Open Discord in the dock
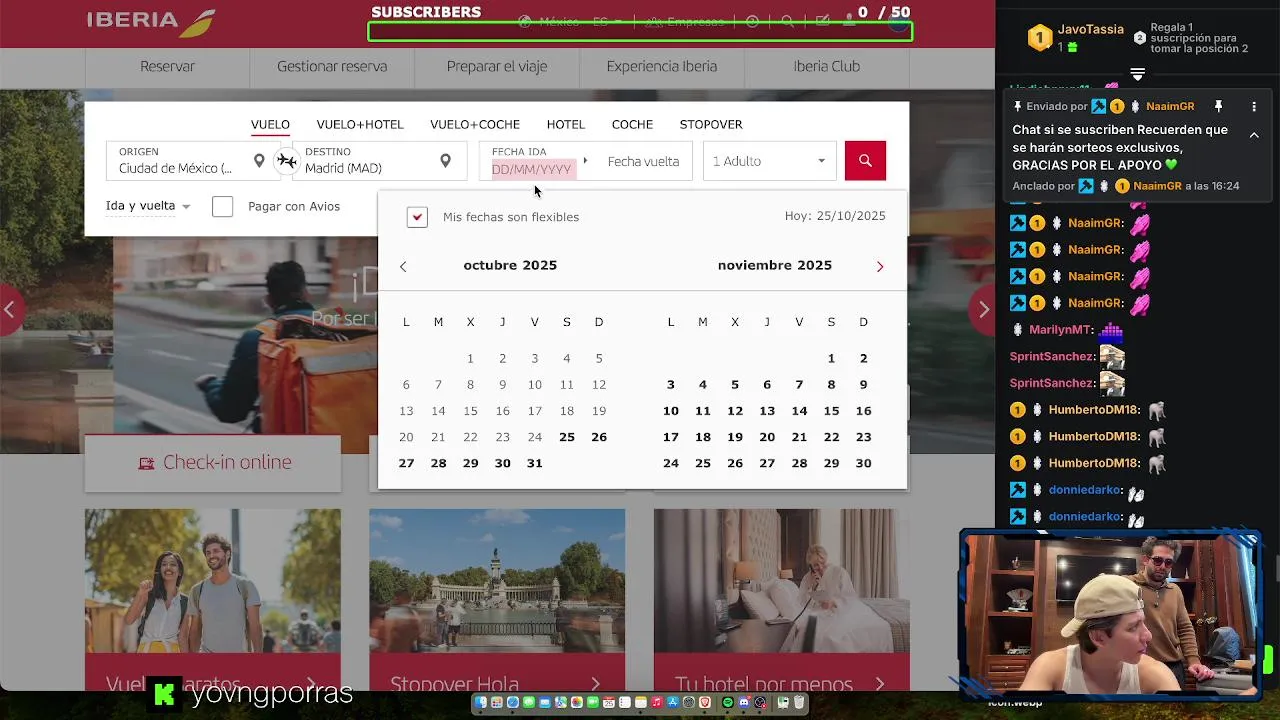Screen dimensions: 1280x720 coord(744,703)
